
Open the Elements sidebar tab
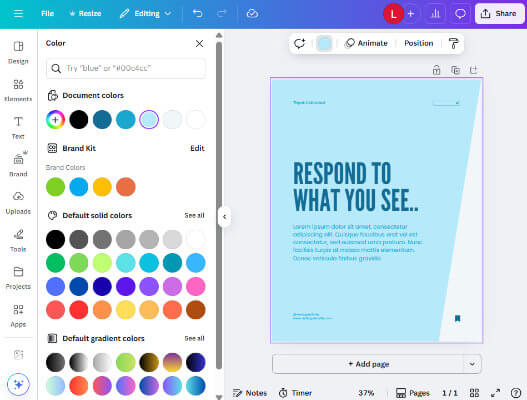18,90
